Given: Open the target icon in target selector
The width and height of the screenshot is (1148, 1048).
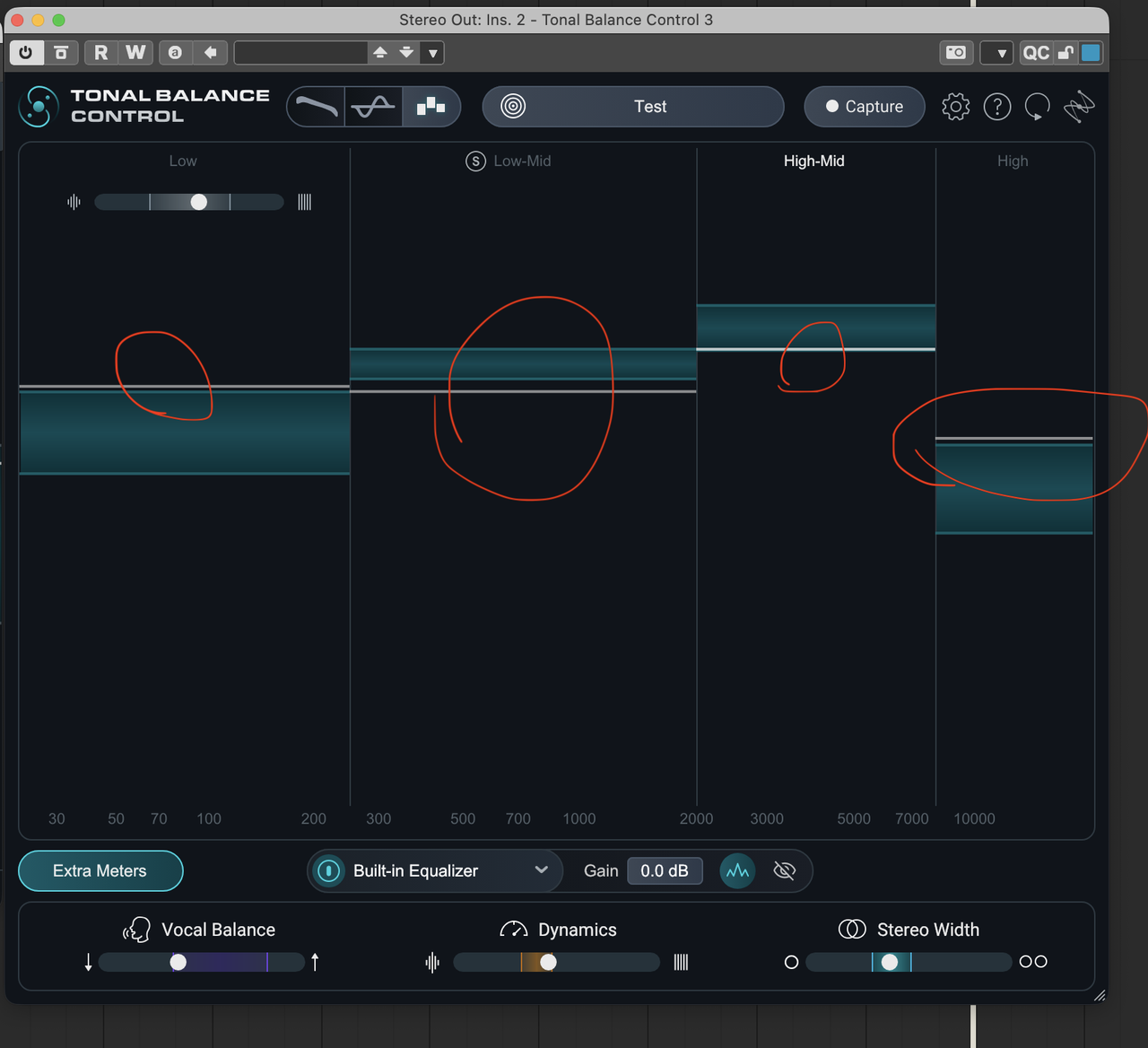Looking at the screenshot, I should point(513,107).
